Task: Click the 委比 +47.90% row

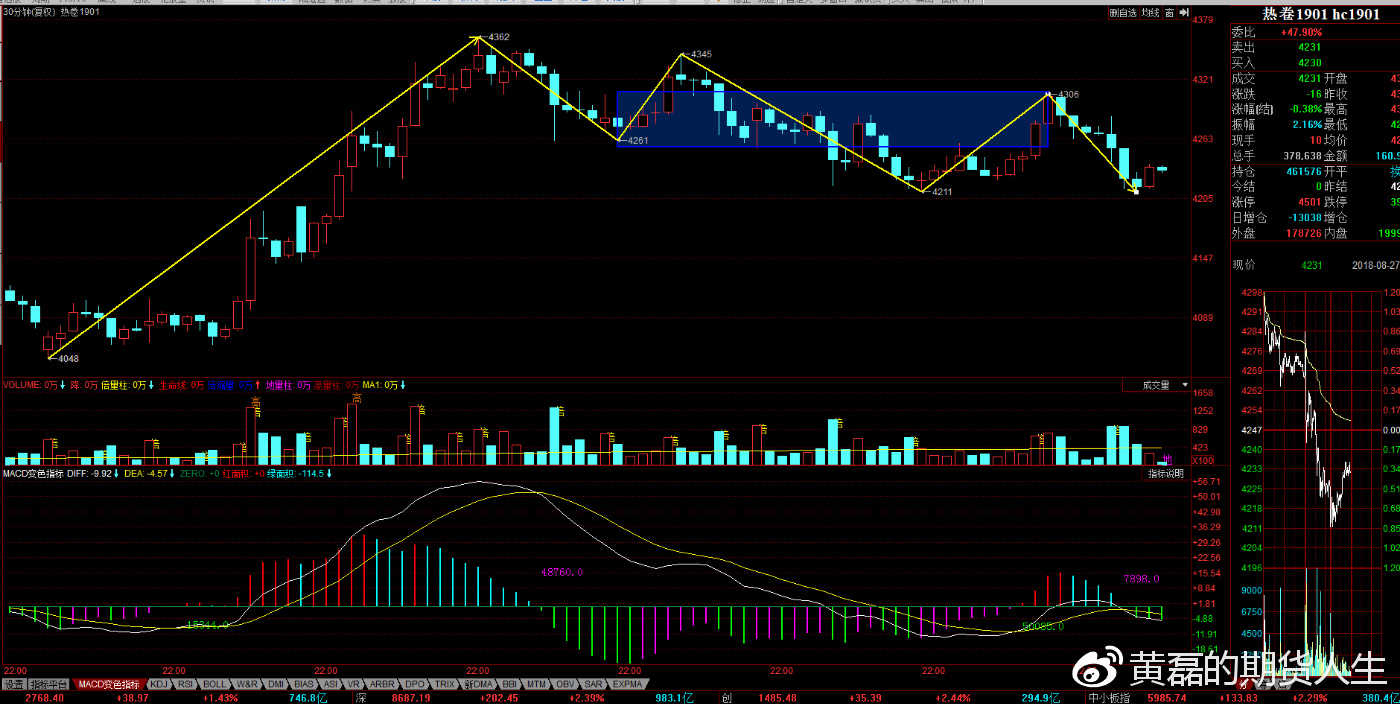Action: 1315,33
